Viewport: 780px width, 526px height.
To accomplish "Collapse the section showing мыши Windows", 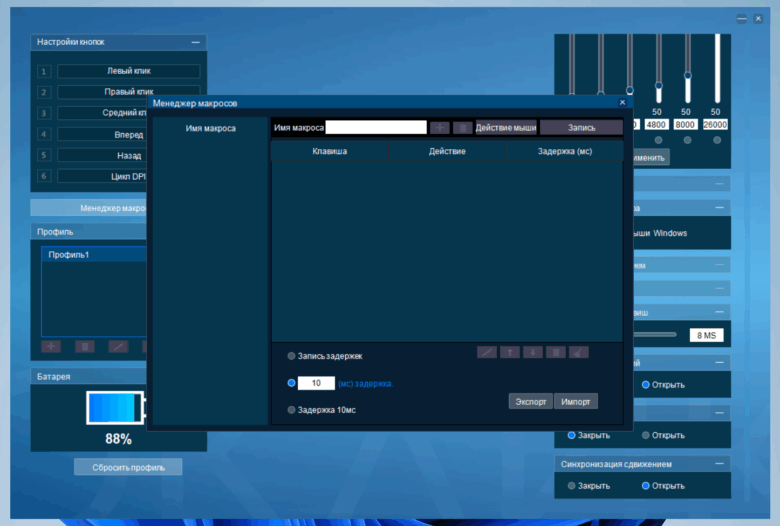I will coord(719,208).
